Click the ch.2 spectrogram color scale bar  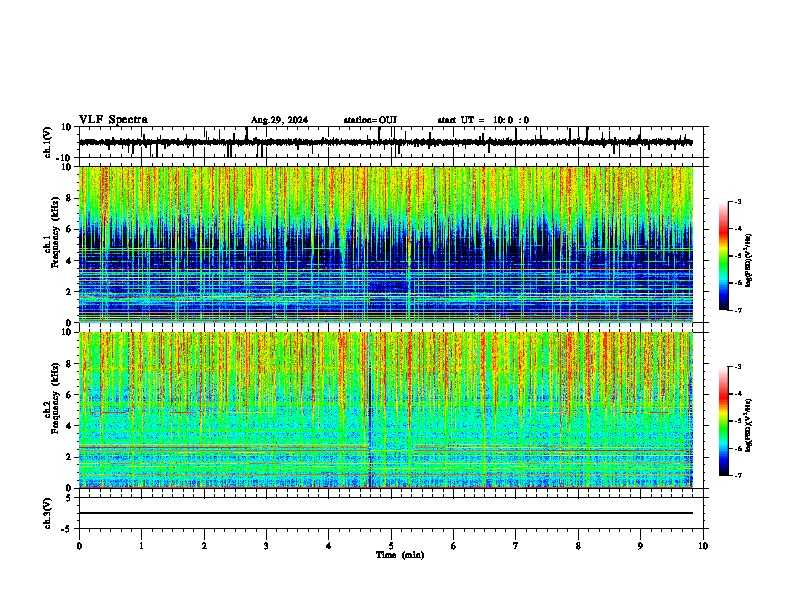pyautogui.click(x=724, y=421)
